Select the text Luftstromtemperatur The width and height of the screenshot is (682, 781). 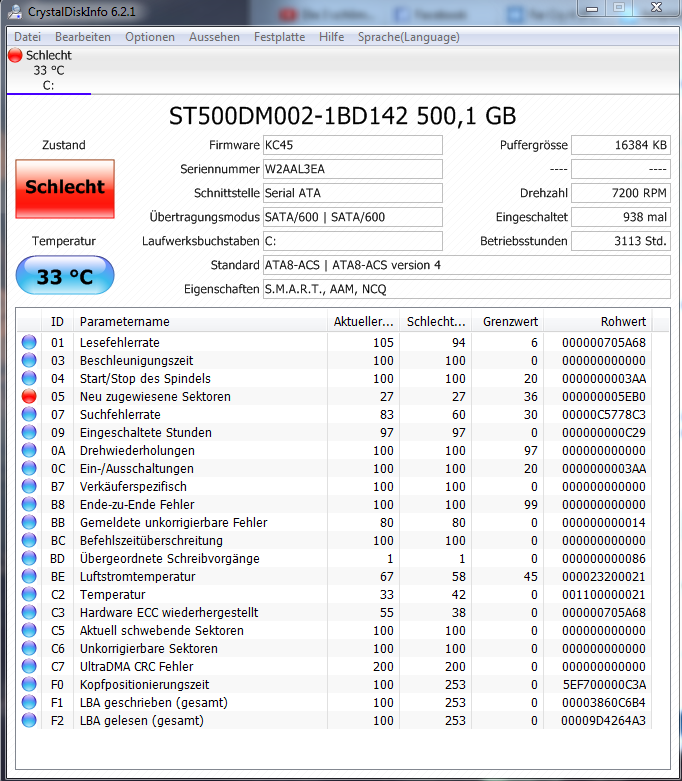(x=137, y=576)
